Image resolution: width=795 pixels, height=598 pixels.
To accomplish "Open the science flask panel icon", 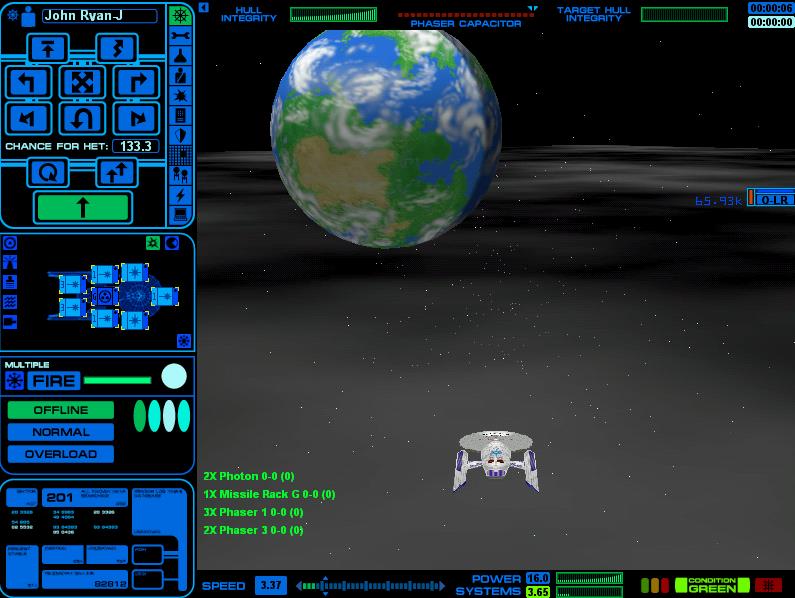I will [180, 55].
